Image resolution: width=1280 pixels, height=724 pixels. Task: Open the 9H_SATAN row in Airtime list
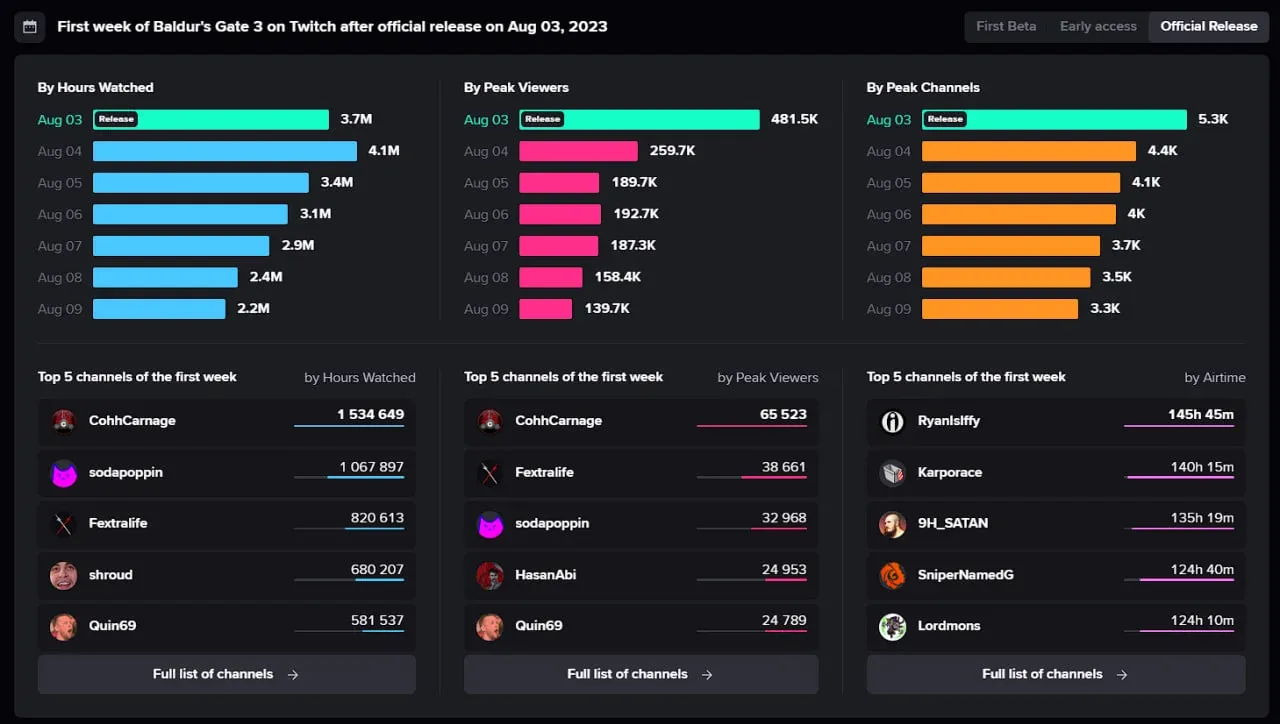1056,523
